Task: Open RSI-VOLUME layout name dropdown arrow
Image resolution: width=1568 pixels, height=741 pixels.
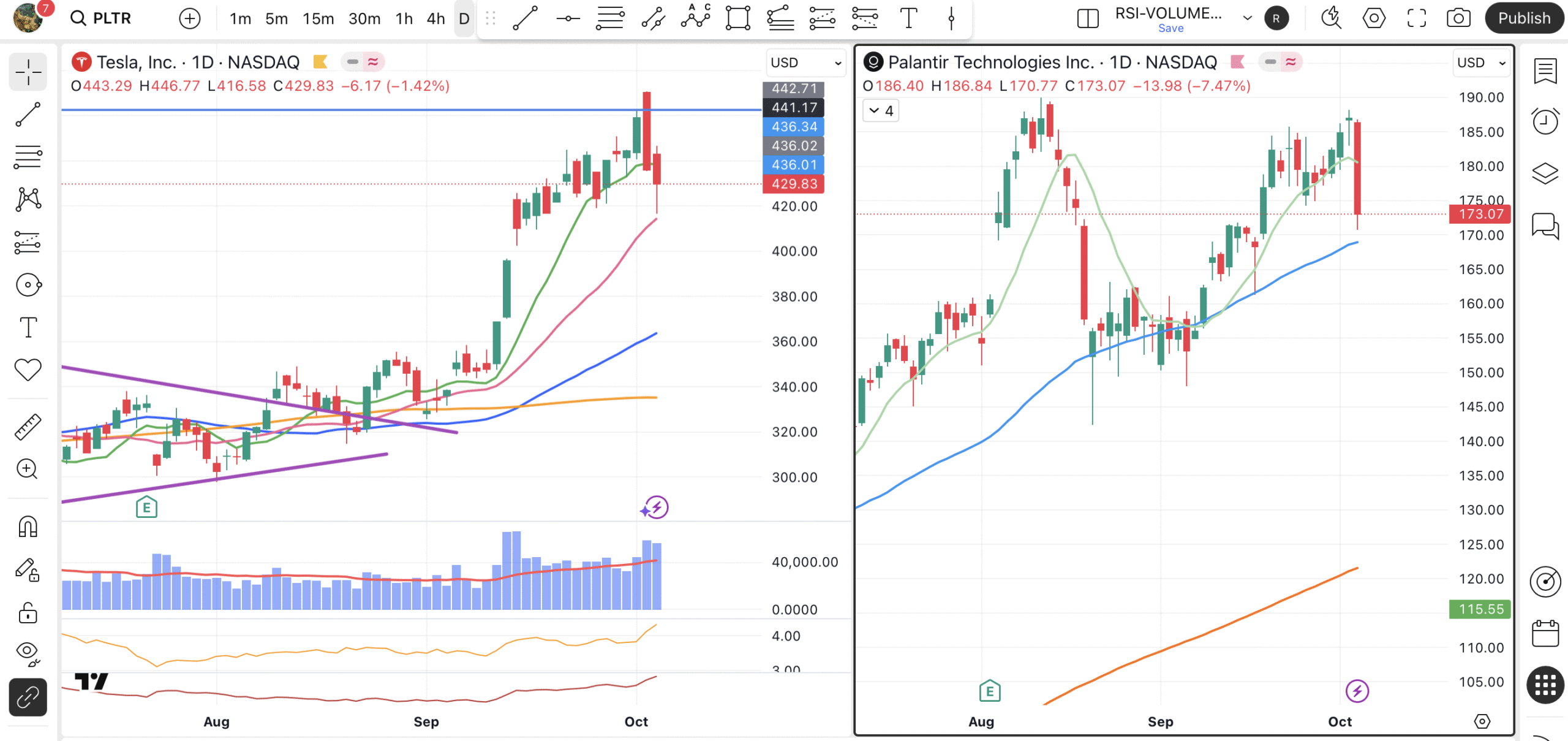Action: [x=1247, y=18]
